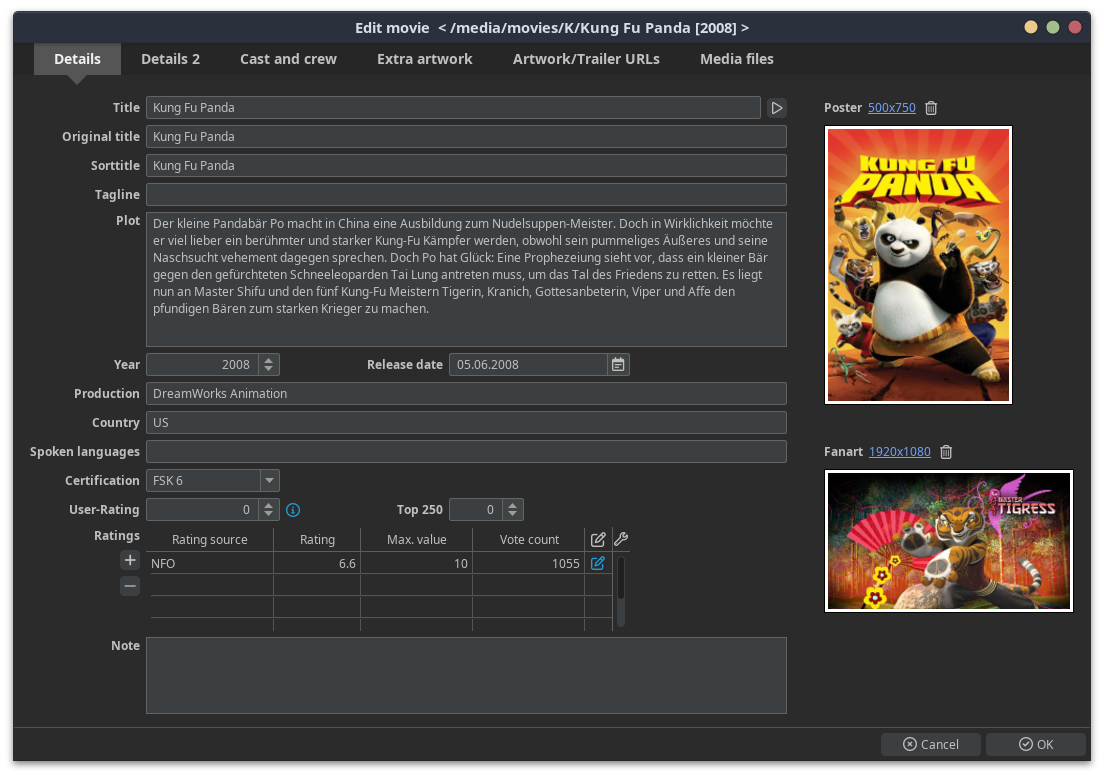The height and width of the screenshot is (777, 1104).
Task: Click the Year spinner arrows
Action: (x=269, y=365)
